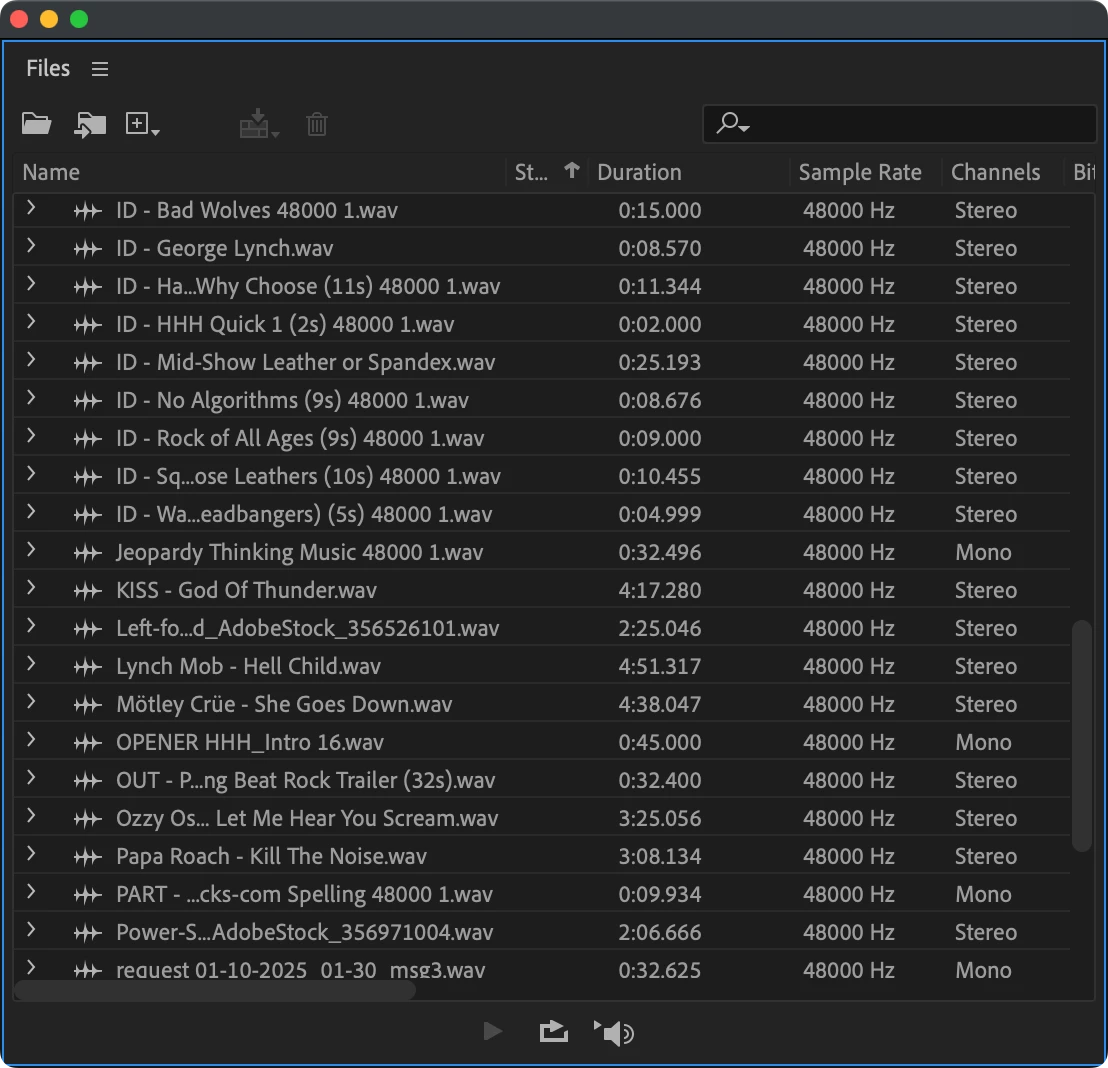1108x1068 pixels.
Task: Expand KISS - God Of Thunder.wav row
Action: pos(30,588)
